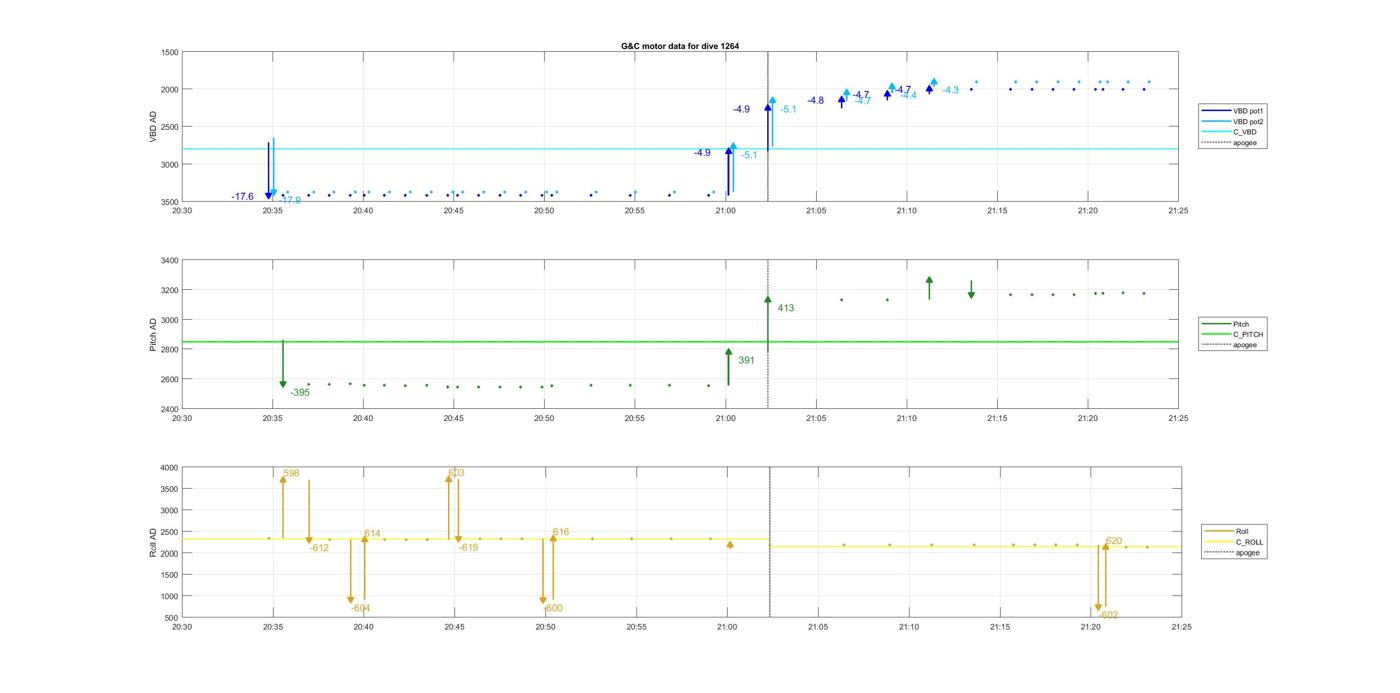Click the '2600' tick on Pitch axis
This screenshot has width=1400, height=693.
[169, 379]
